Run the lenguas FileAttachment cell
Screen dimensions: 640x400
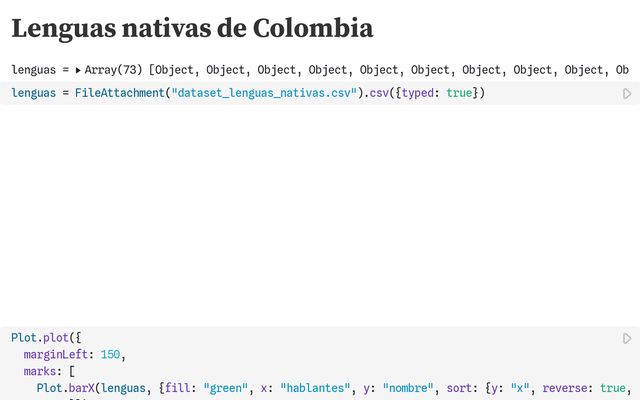click(x=627, y=94)
